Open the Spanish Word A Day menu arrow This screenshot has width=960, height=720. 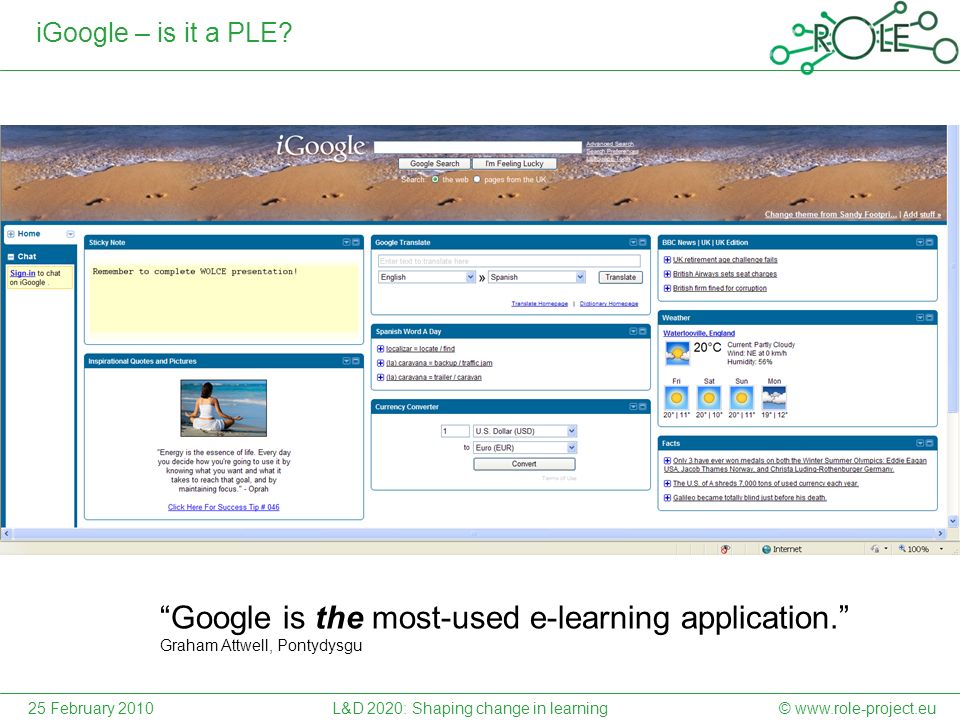tap(634, 331)
